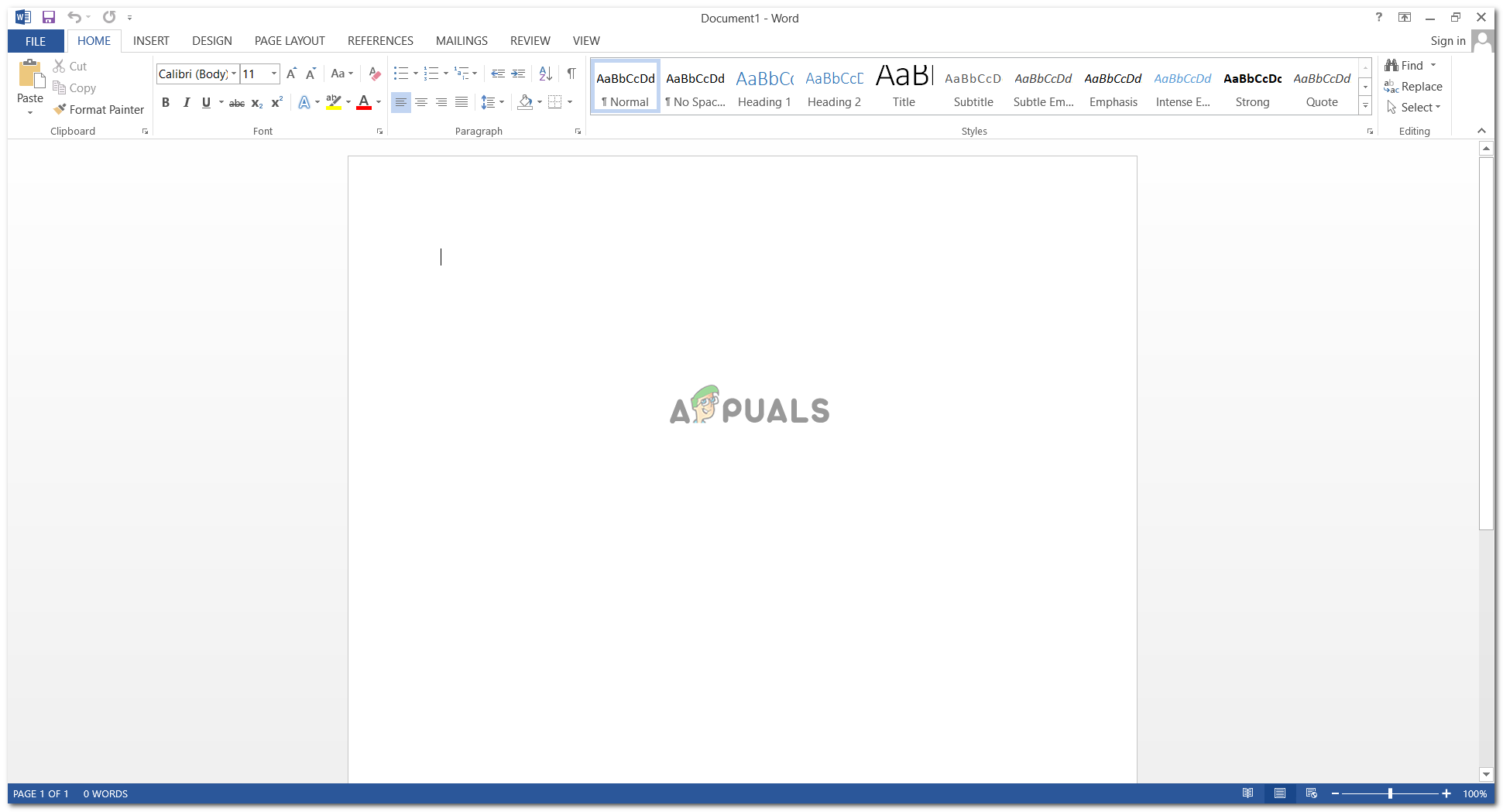Click the Copy button
The width and height of the screenshot is (1503, 812).
tap(74, 88)
